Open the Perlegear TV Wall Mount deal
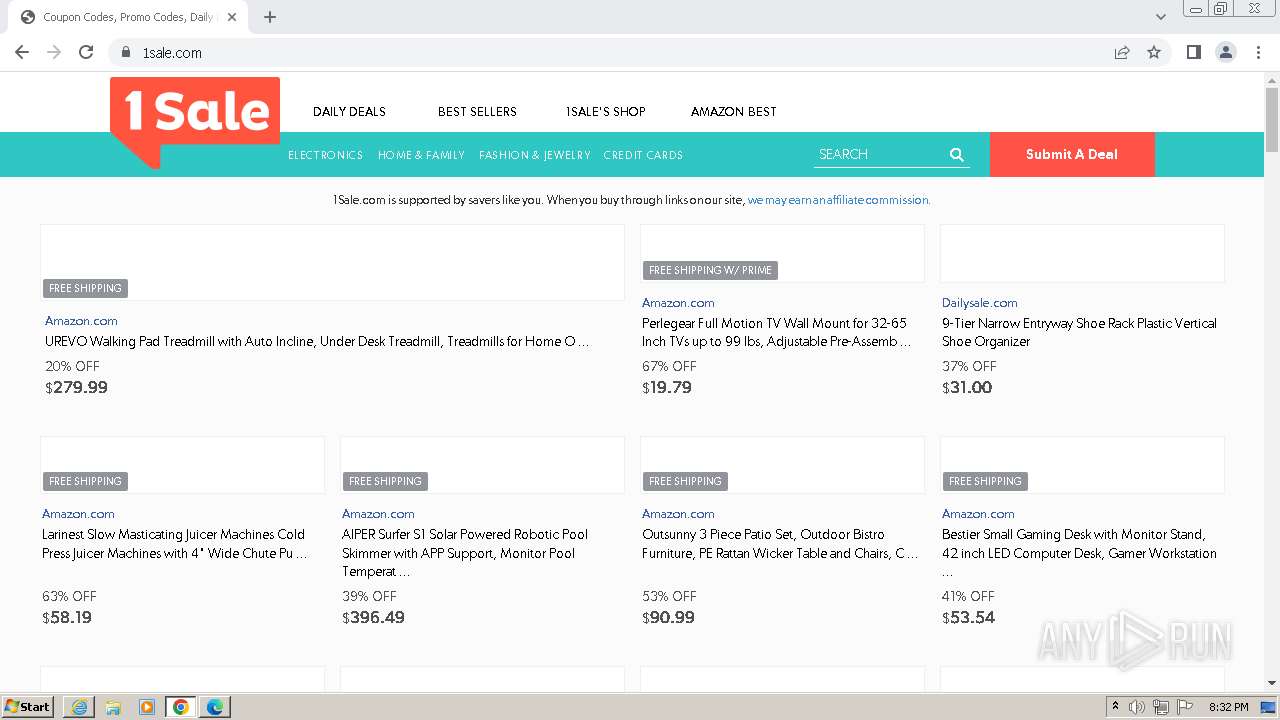1280x720 pixels. (777, 332)
